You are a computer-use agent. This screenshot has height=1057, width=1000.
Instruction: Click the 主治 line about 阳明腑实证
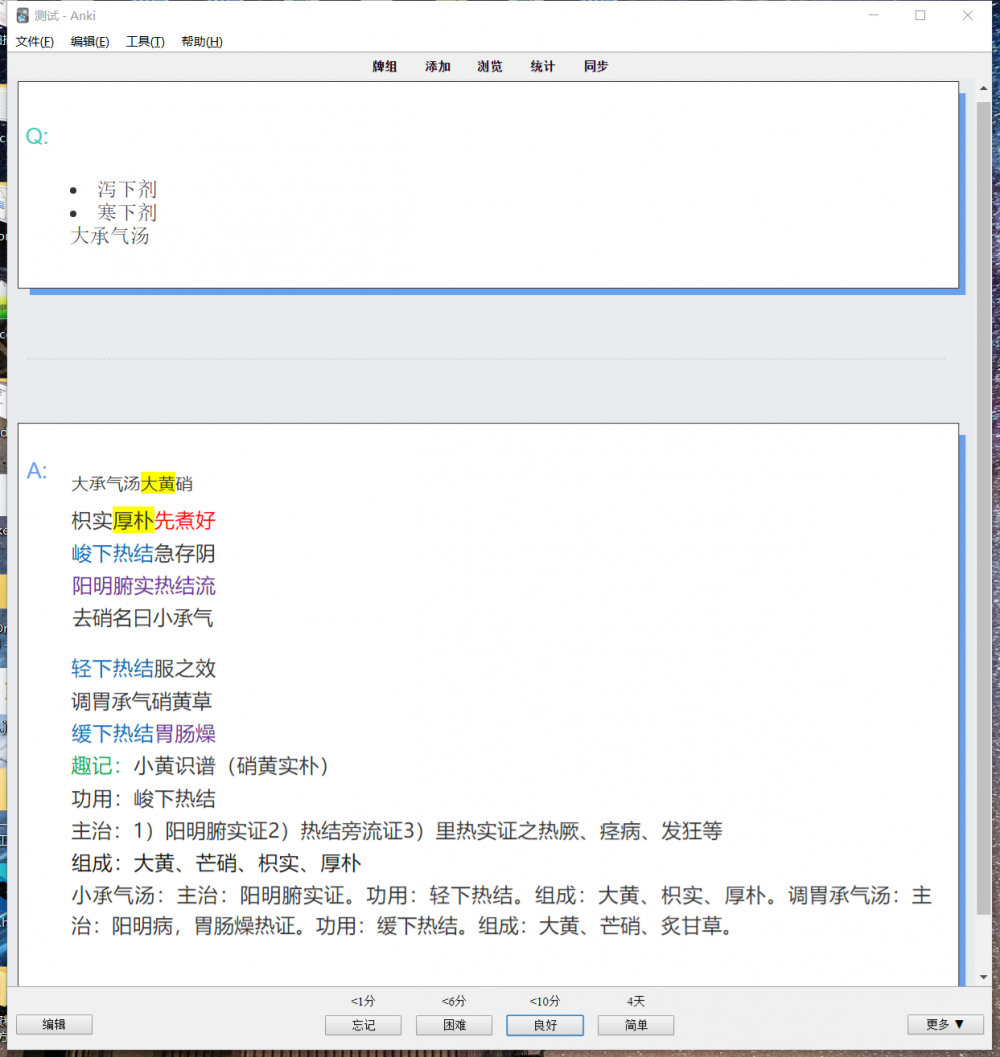click(397, 830)
